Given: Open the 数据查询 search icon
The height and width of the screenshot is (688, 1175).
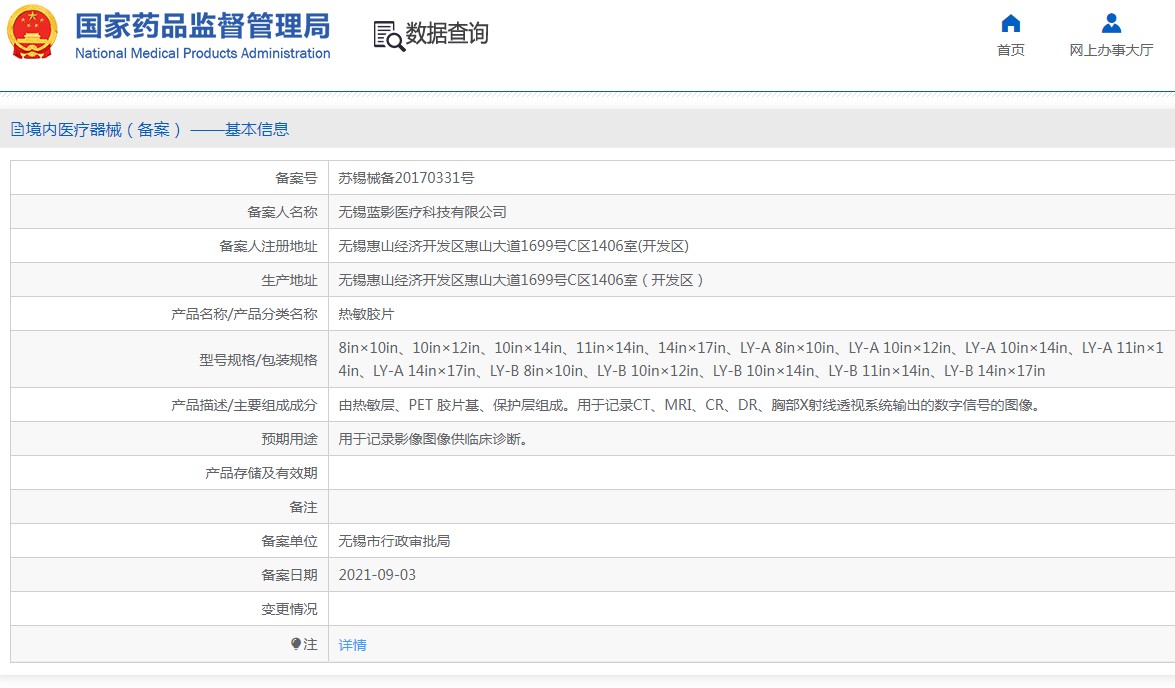Looking at the screenshot, I should coord(389,36).
